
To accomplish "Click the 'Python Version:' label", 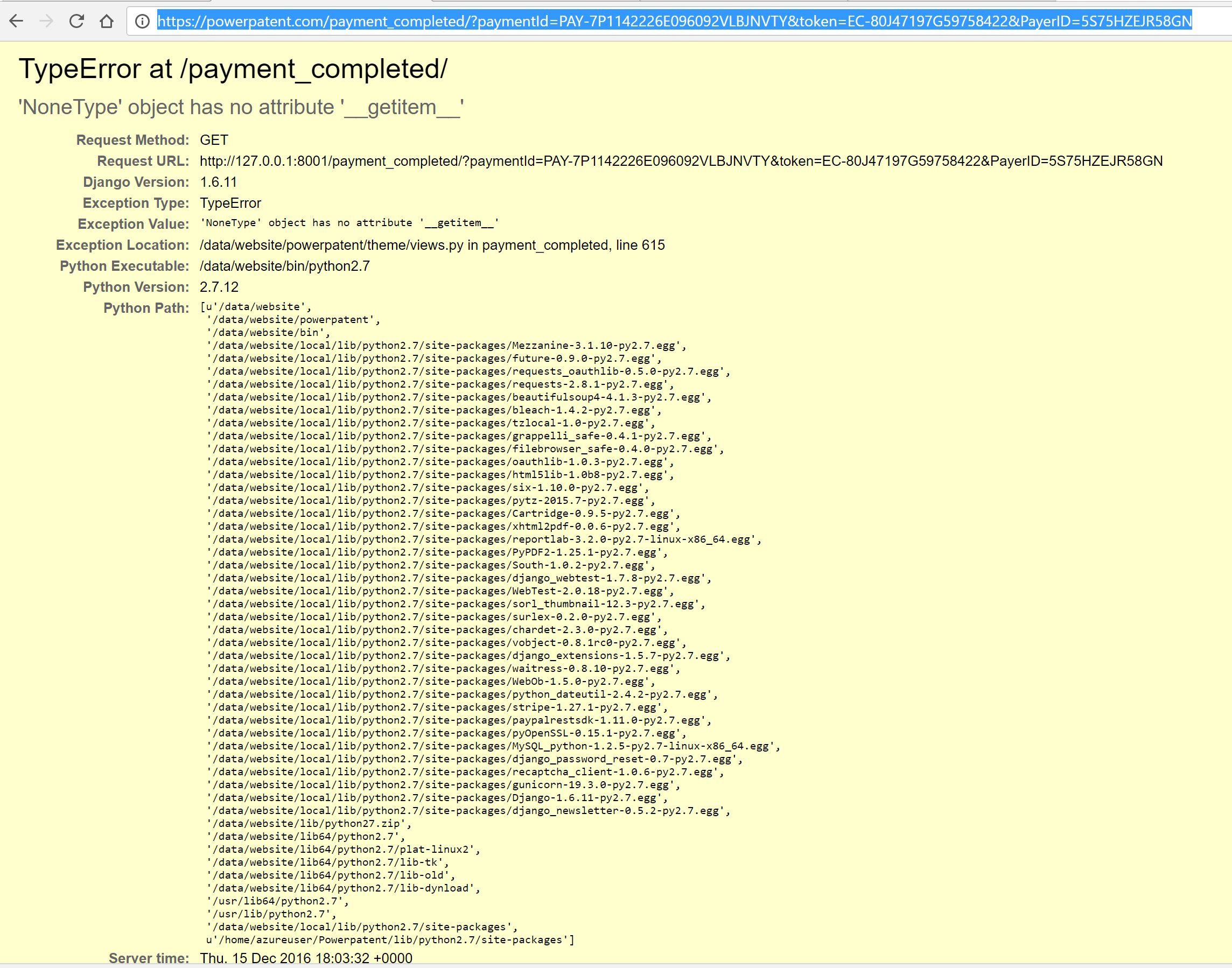I will click(136, 287).
